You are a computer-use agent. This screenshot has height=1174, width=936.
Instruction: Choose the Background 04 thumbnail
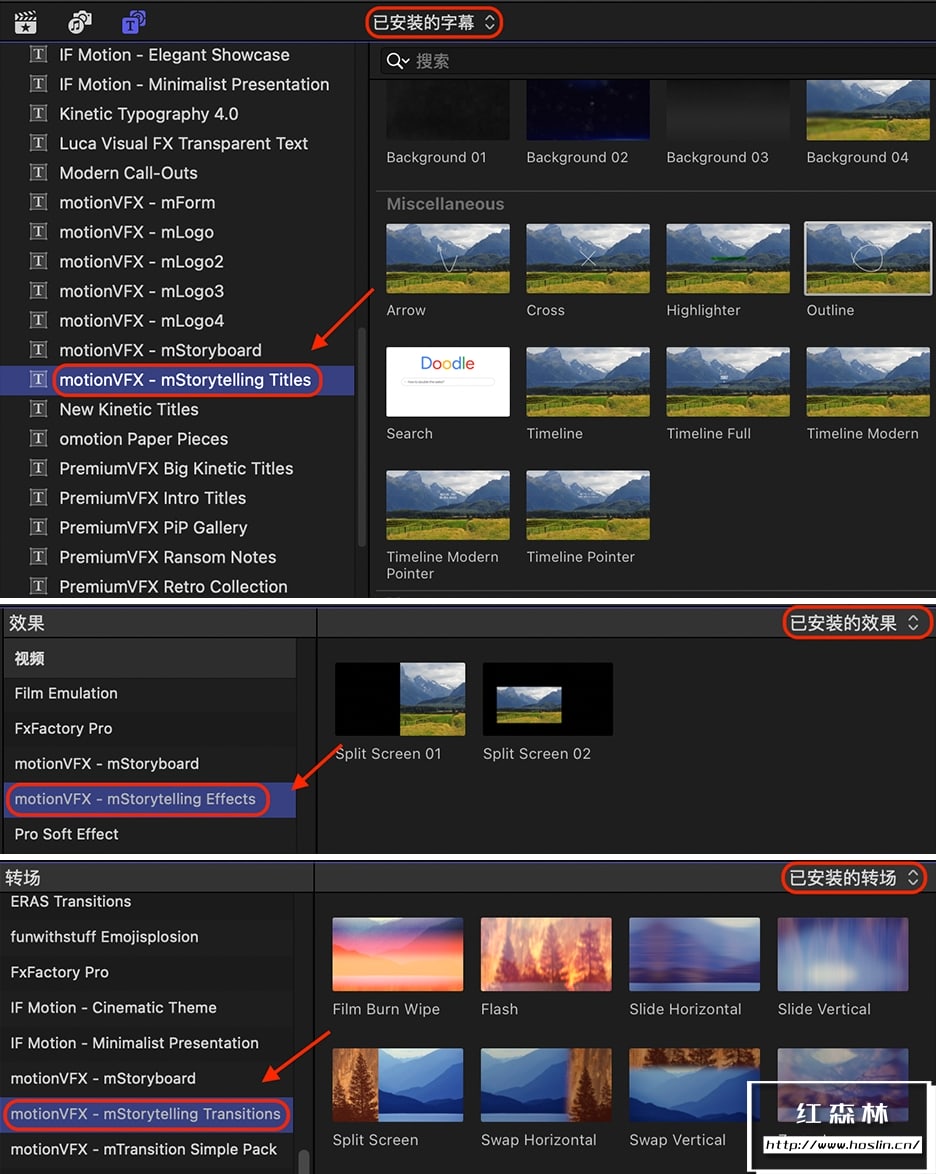click(x=868, y=110)
